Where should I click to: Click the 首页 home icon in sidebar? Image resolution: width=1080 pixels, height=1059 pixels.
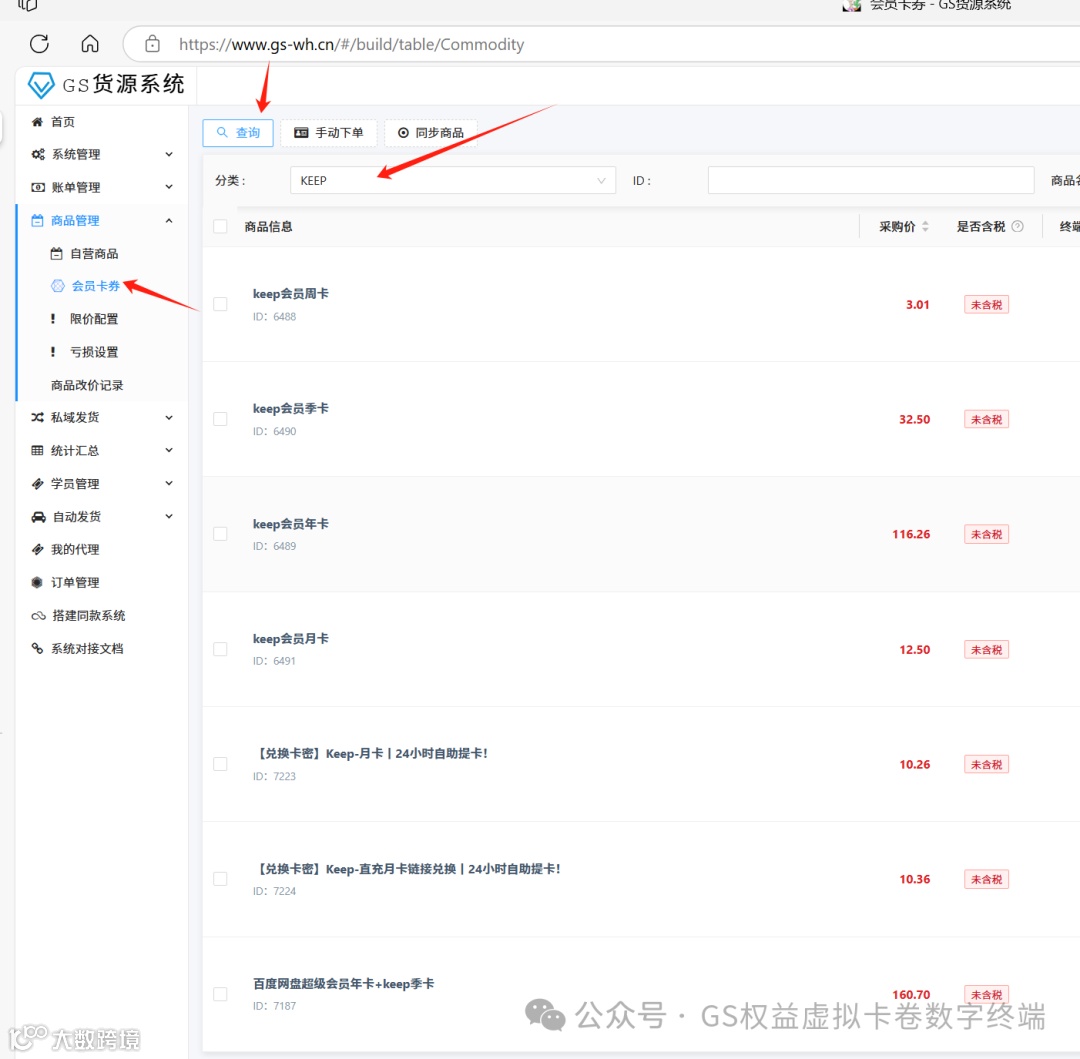[37, 122]
